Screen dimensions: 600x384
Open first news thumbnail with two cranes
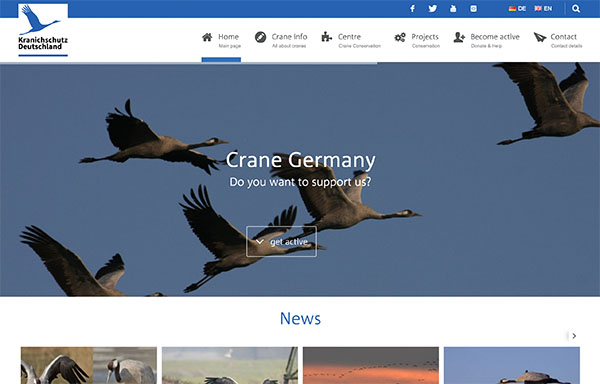coord(89,365)
